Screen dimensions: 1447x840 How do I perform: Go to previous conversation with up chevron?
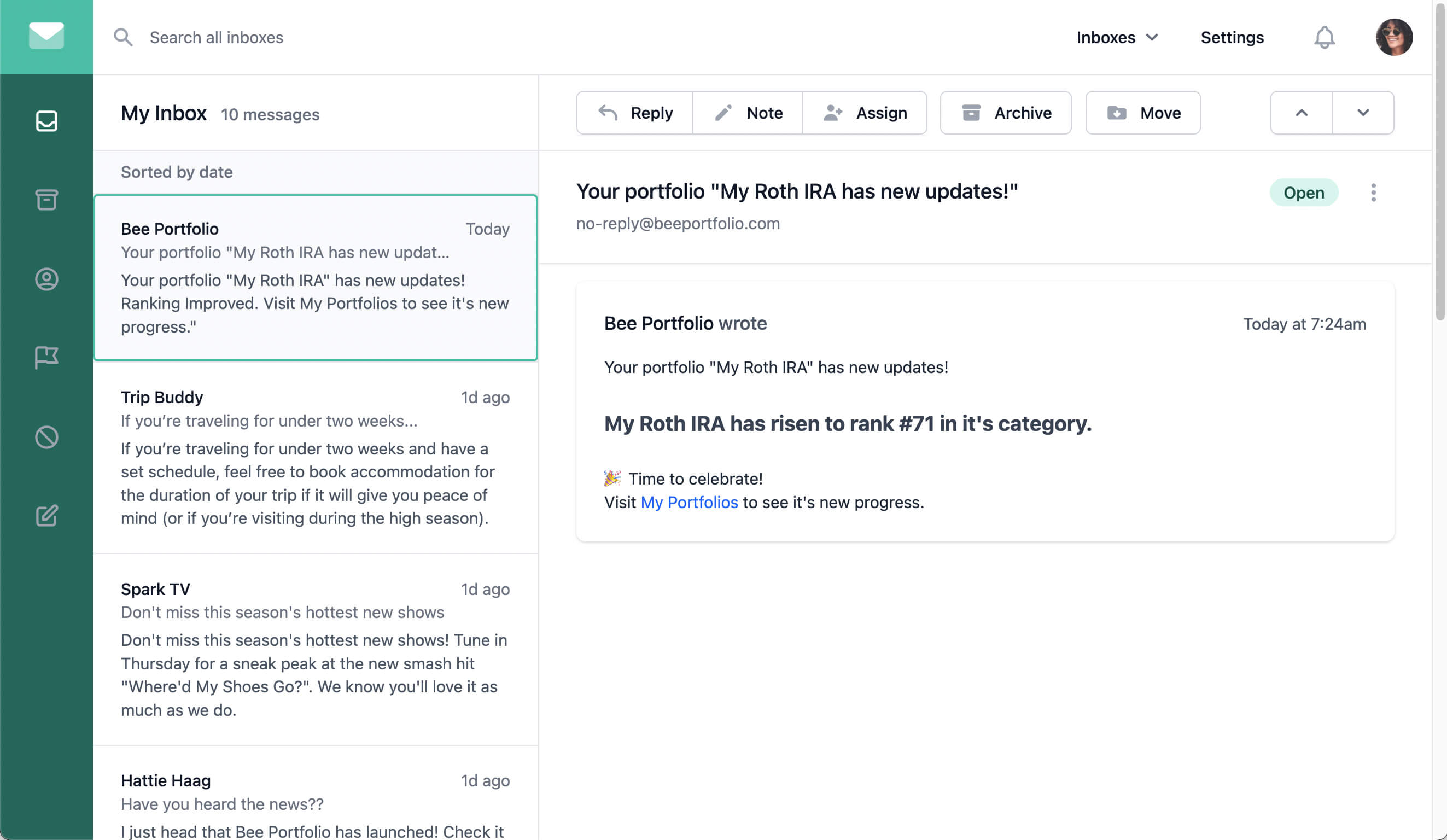coord(1300,113)
